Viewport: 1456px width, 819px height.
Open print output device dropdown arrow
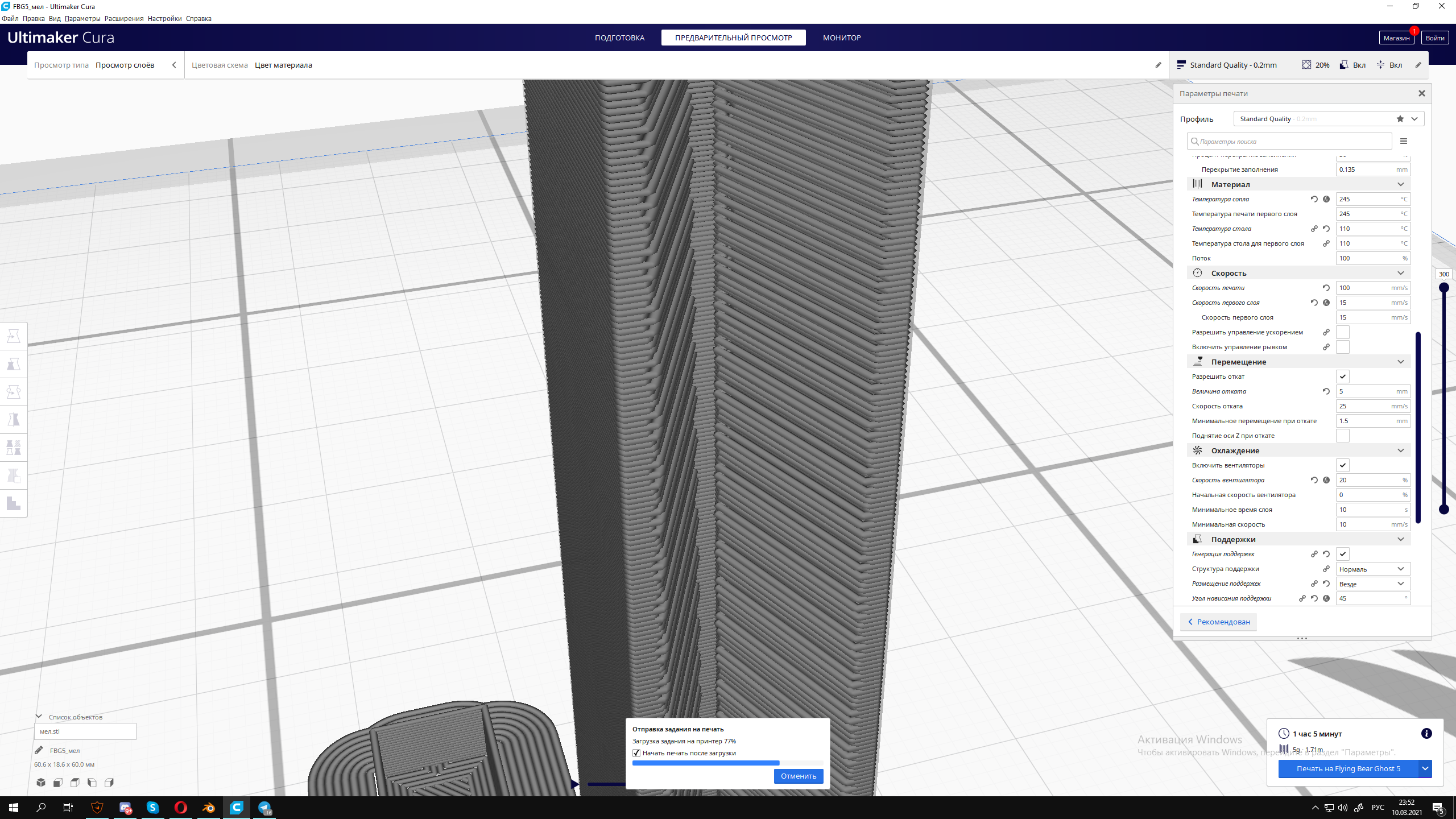1425,768
